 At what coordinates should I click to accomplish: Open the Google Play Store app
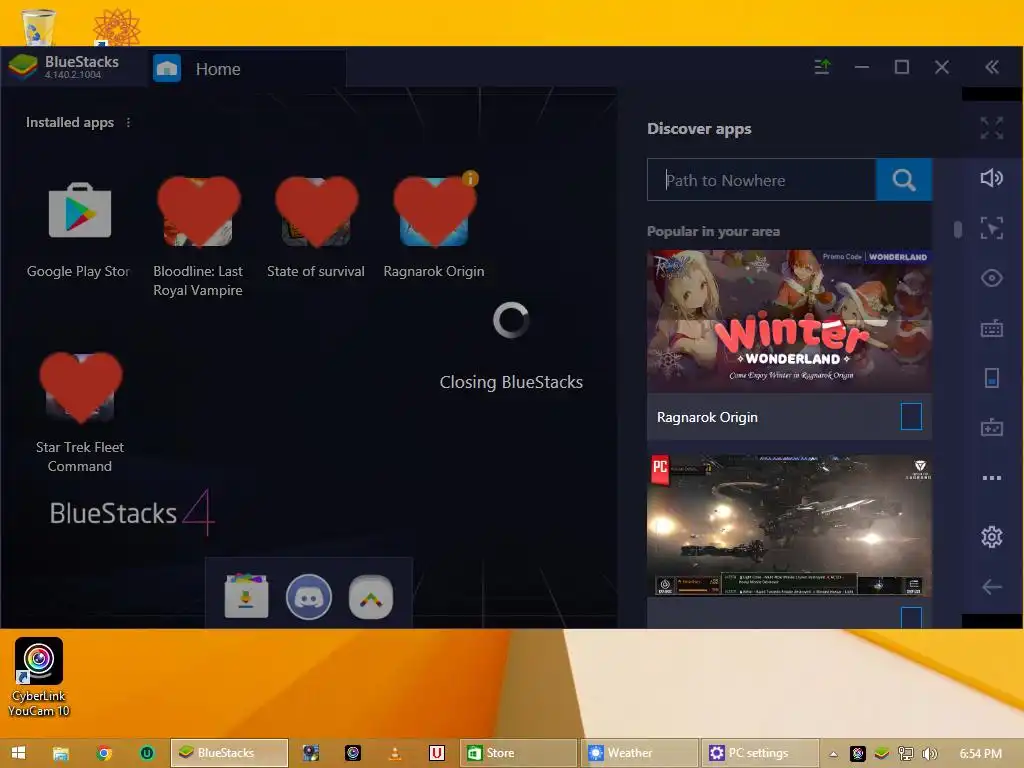[x=80, y=210]
